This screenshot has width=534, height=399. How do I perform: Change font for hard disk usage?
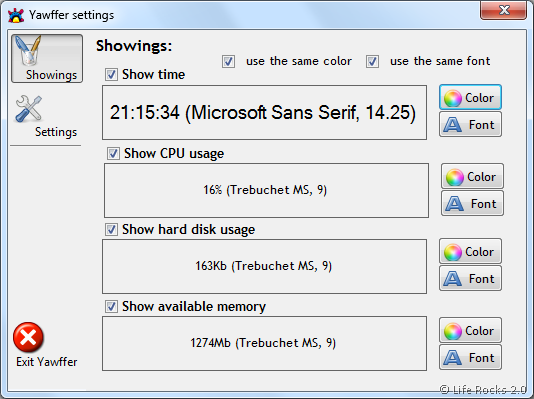click(x=470, y=278)
